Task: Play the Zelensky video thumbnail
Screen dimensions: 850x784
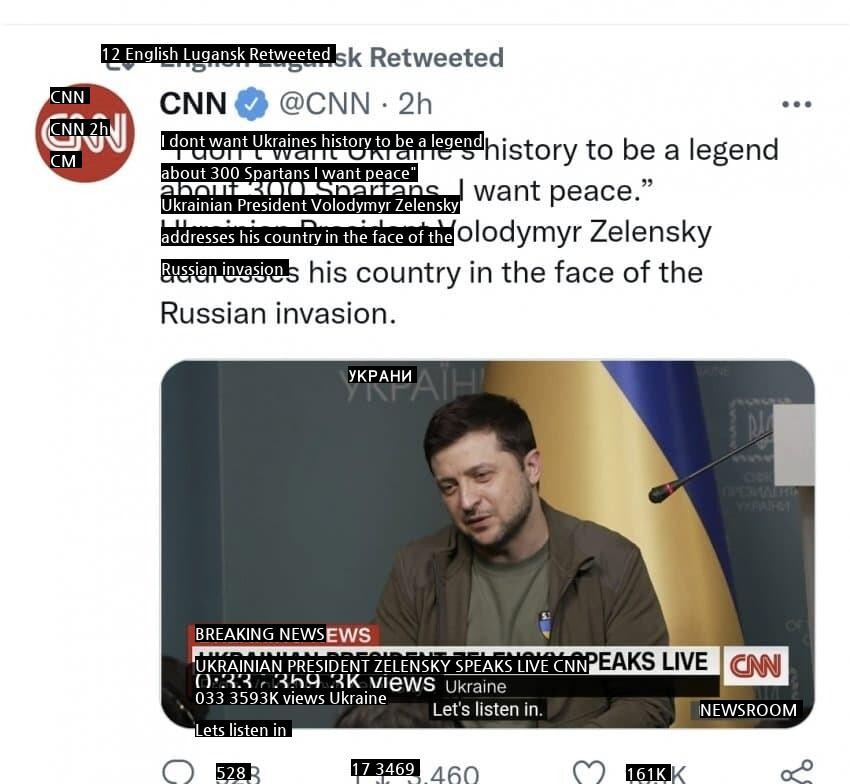Action: click(x=487, y=500)
